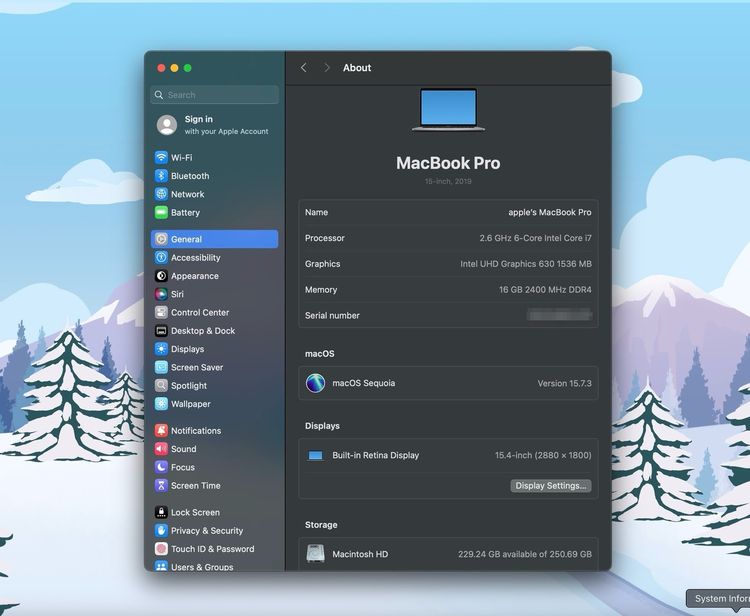750x616 pixels.
Task: Click the 15-inch, 2019 subtitle
Action: [448, 181]
